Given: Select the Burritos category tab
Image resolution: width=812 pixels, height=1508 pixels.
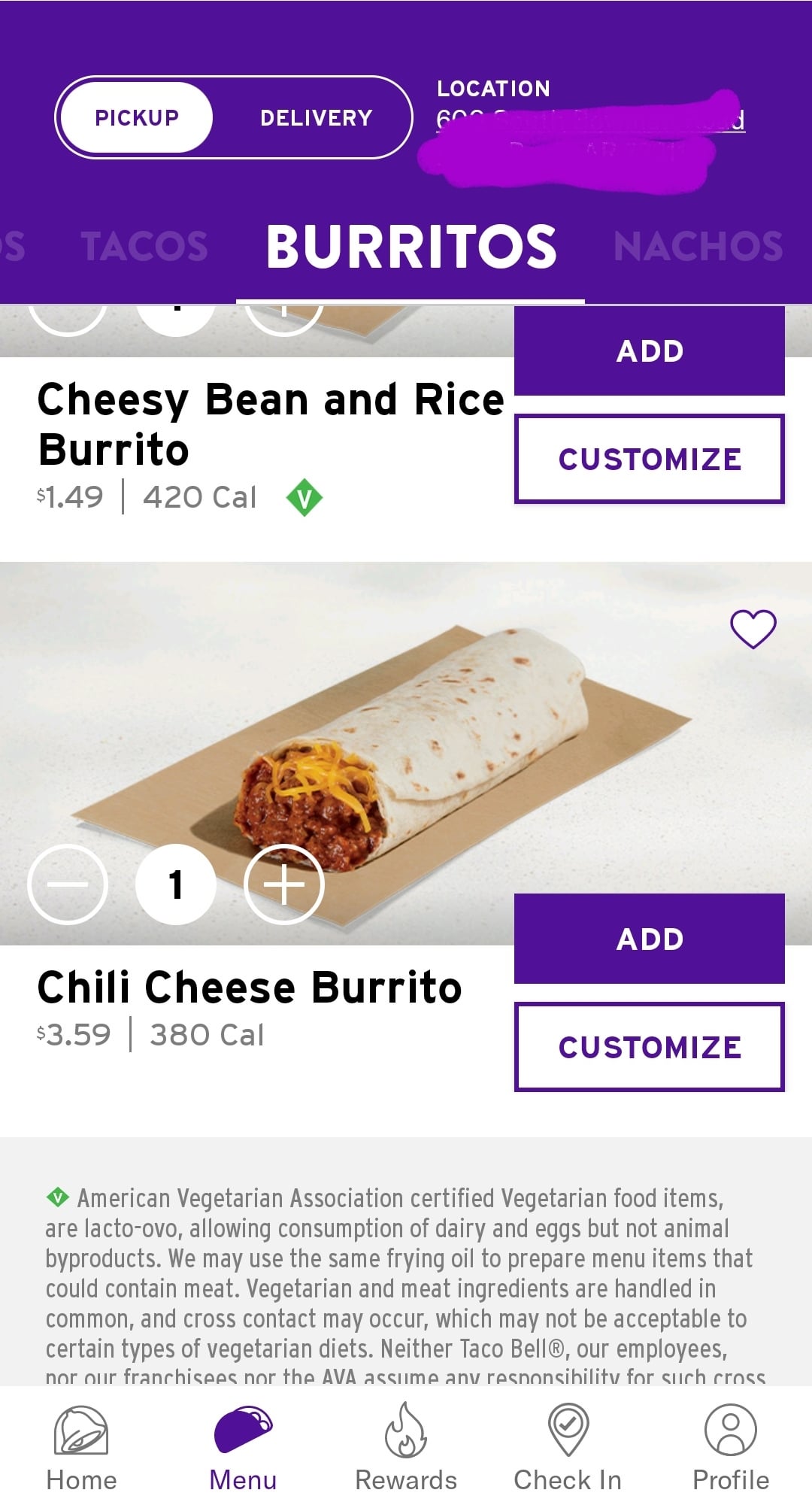Looking at the screenshot, I should point(411,247).
